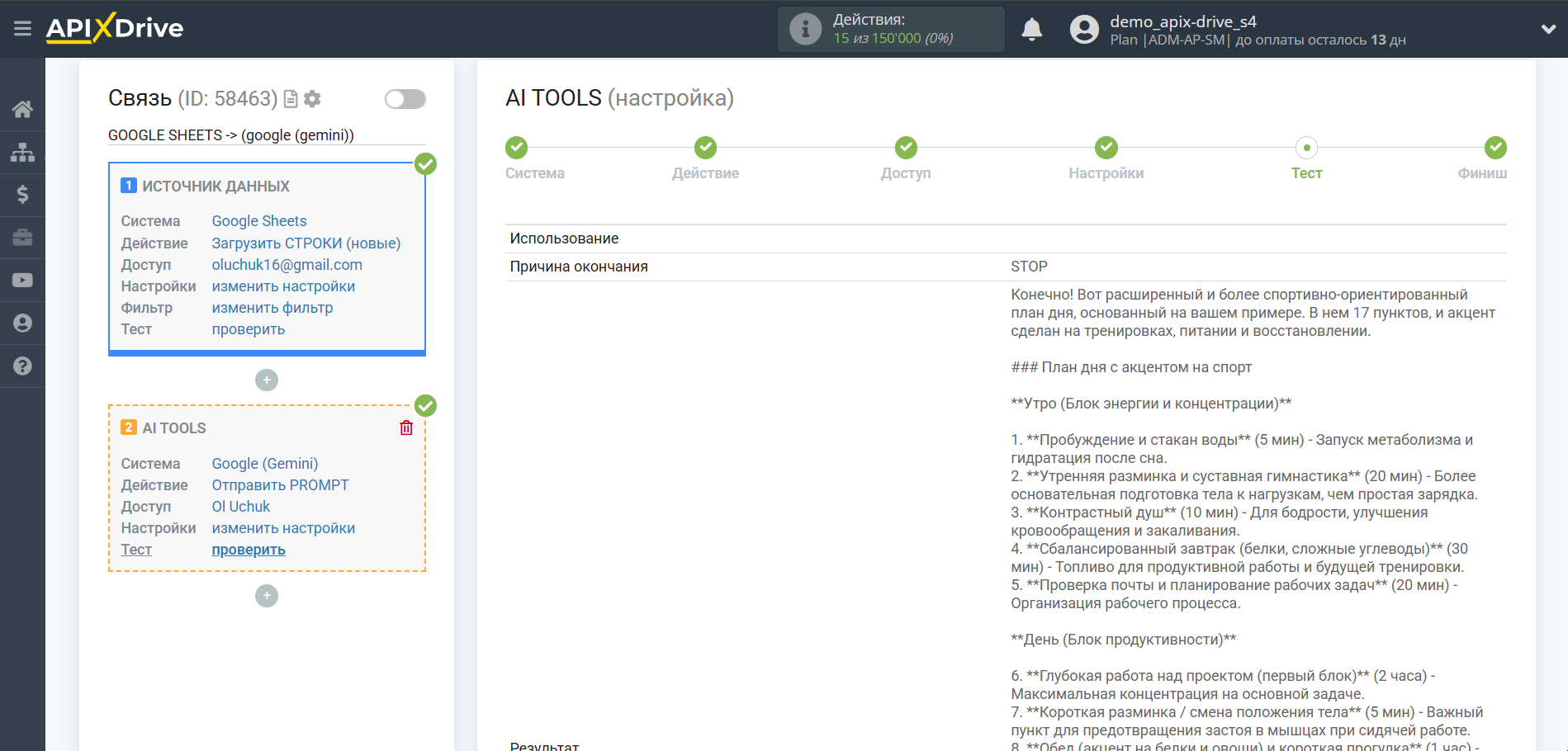Go to the Настройки step
1568x751 pixels.
point(1106,148)
